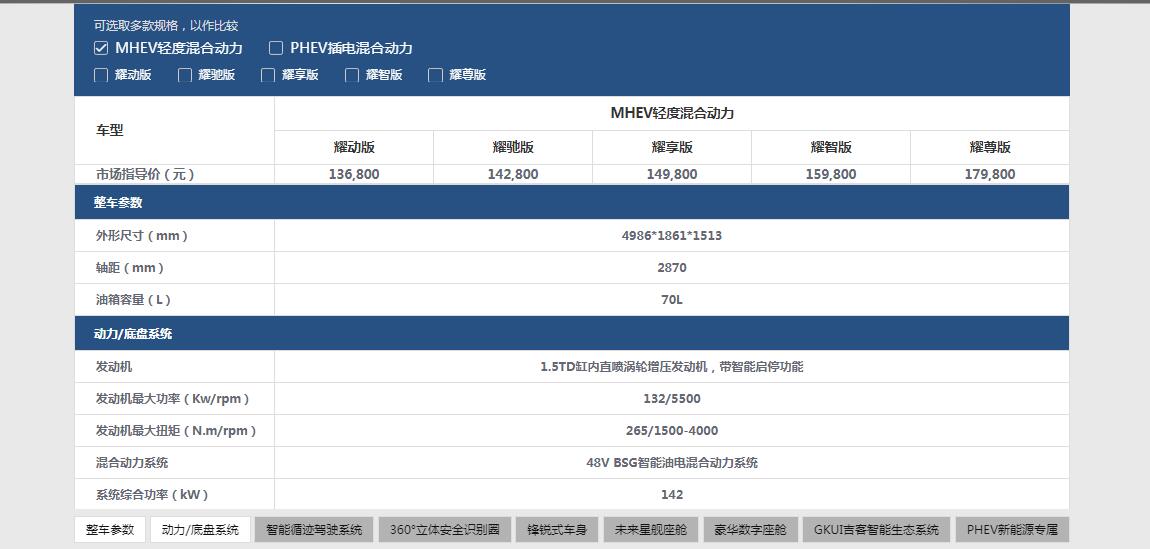
Task: Click the 1.5TD缸内直喷涡轮增压发动机 description
Action: pos(672,366)
